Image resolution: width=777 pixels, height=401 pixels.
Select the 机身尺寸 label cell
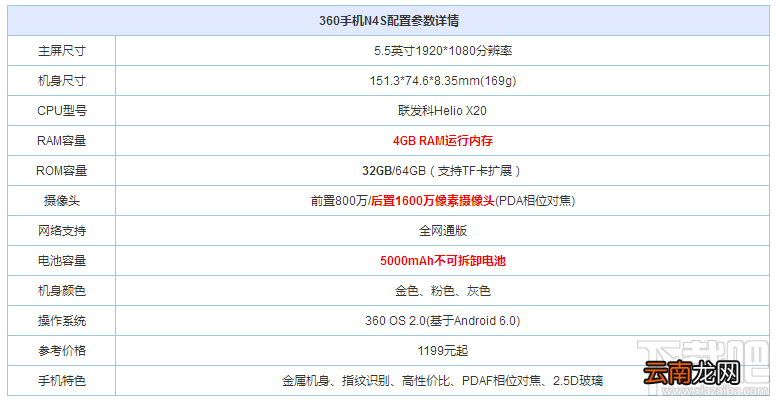[61, 81]
